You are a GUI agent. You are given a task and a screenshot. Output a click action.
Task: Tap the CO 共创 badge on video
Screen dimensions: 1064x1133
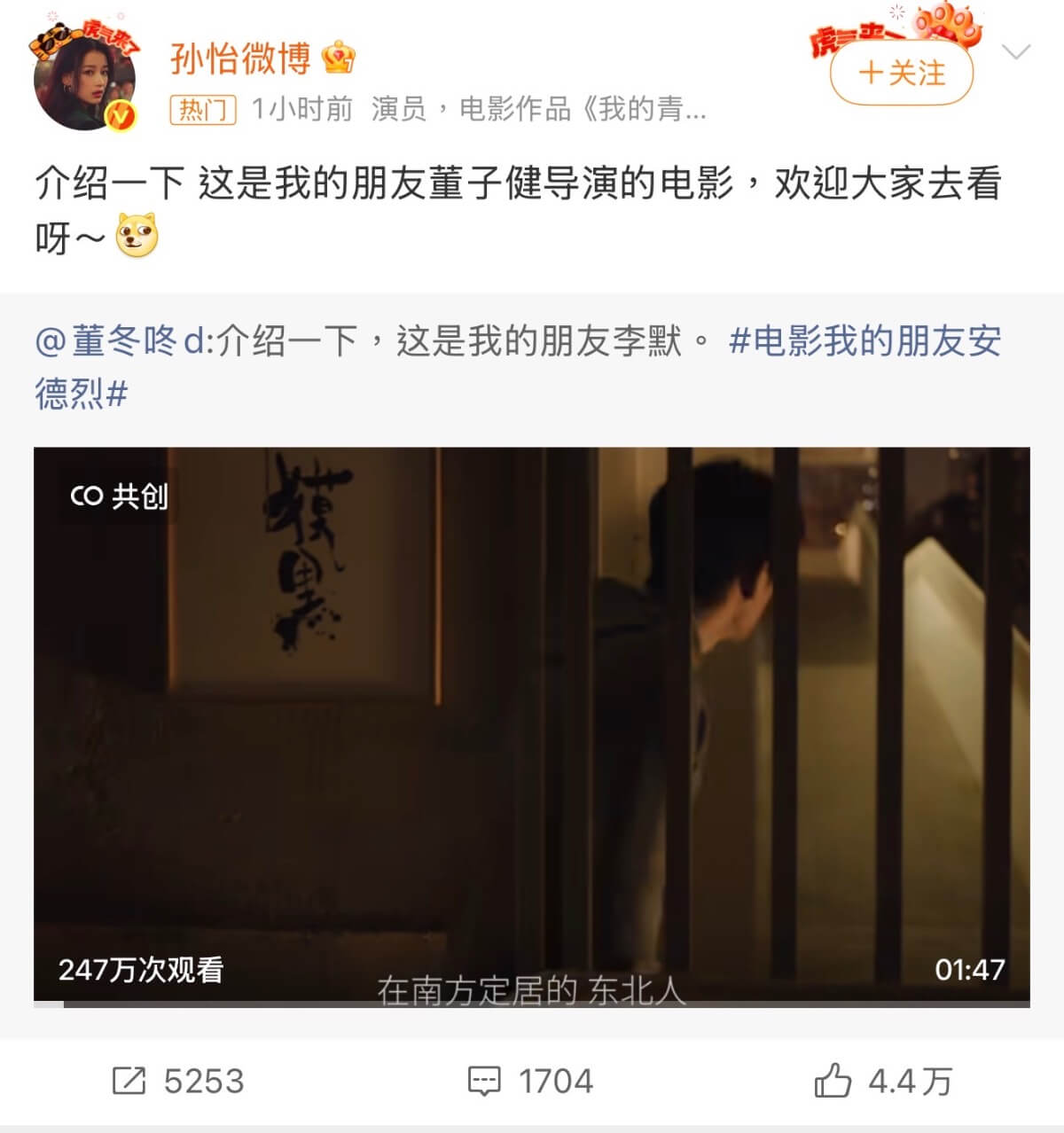pyautogui.click(x=118, y=496)
